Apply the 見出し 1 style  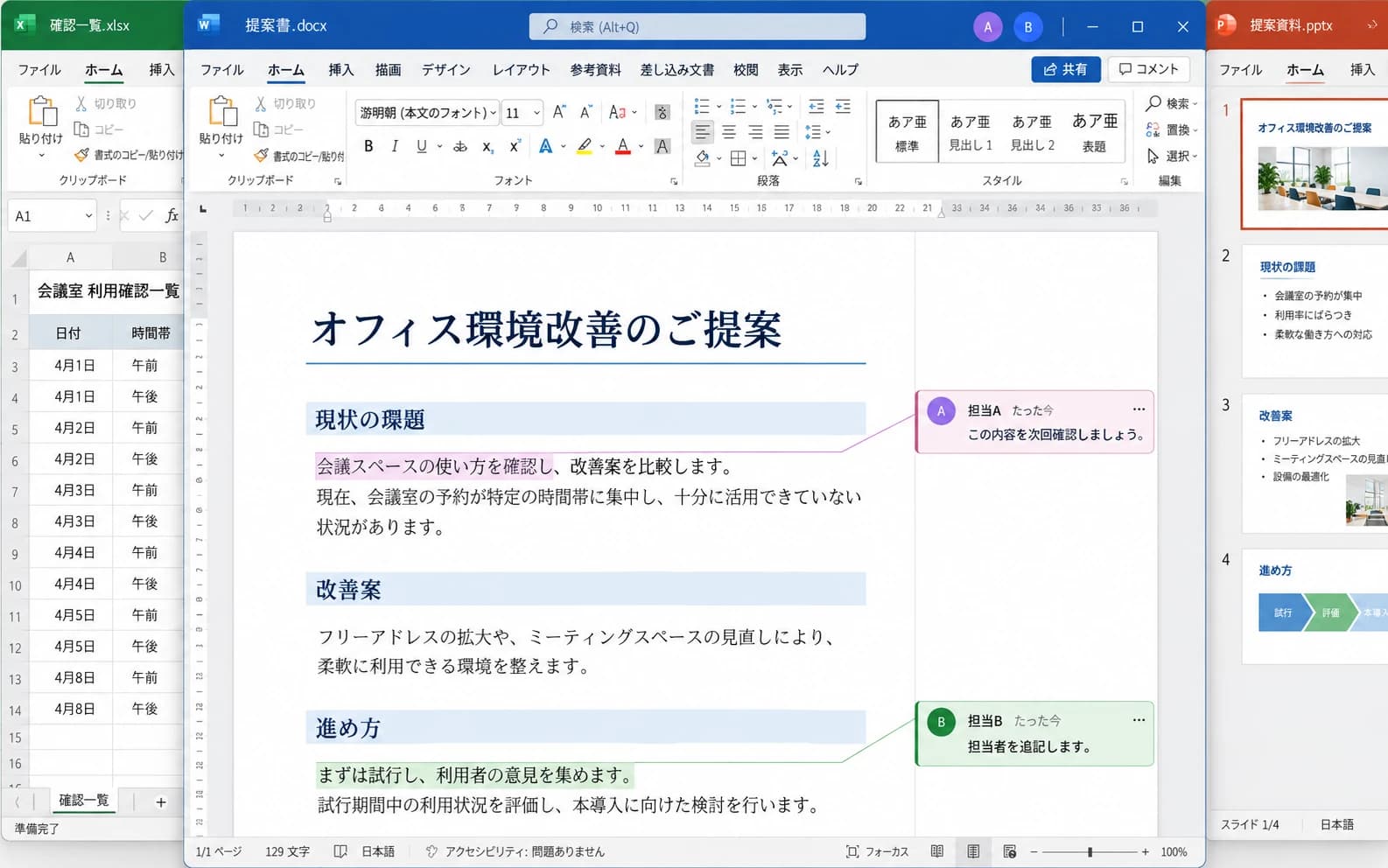(x=971, y=132)
